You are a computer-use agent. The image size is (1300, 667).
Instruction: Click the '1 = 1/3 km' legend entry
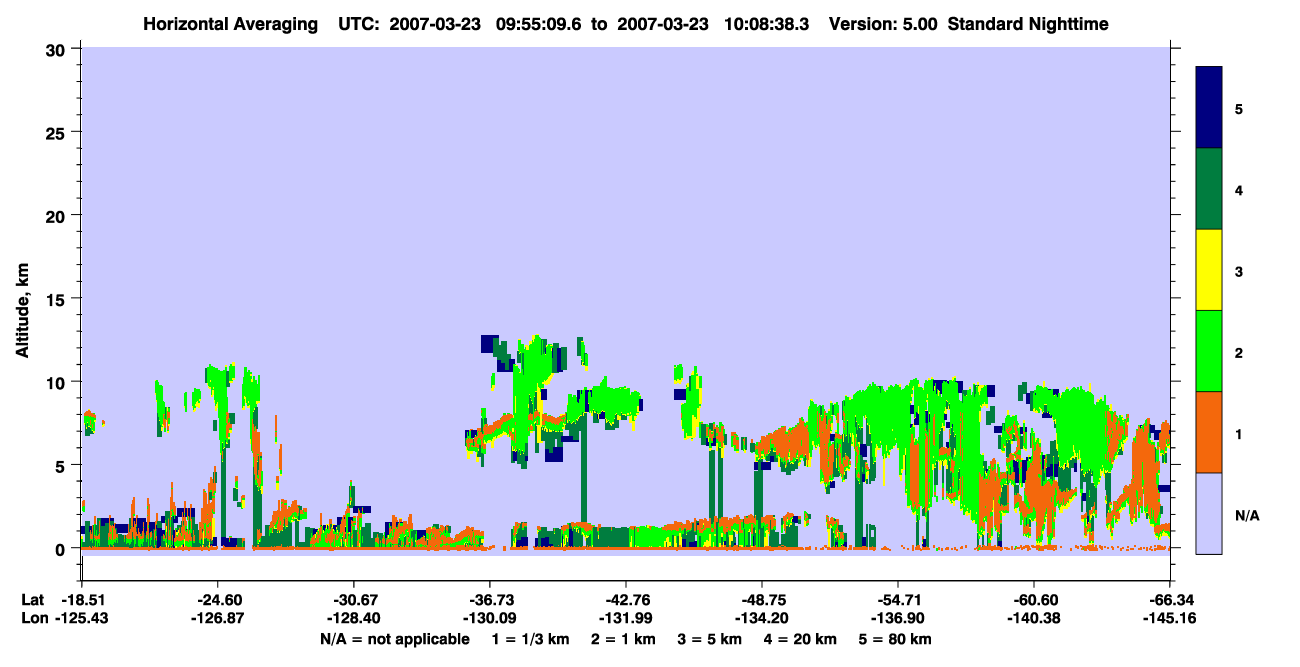[x=530, y=639]
